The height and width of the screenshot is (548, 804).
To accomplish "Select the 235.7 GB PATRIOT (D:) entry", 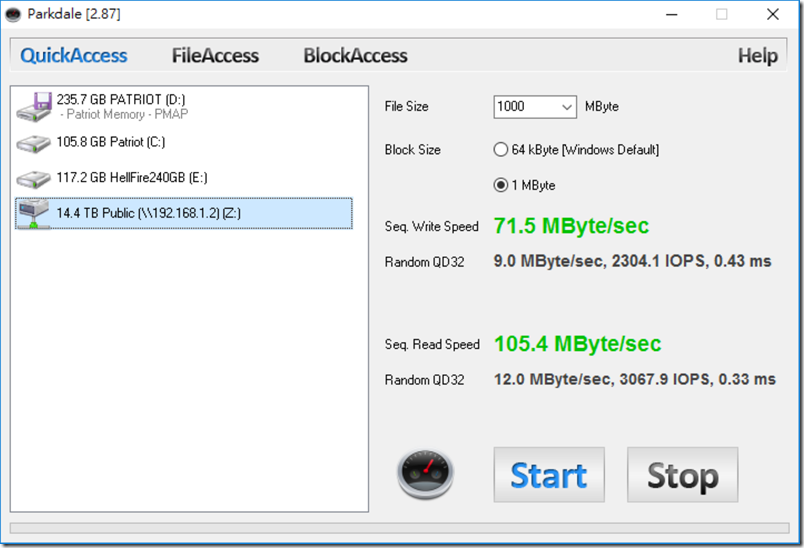I will coord(120,99).
